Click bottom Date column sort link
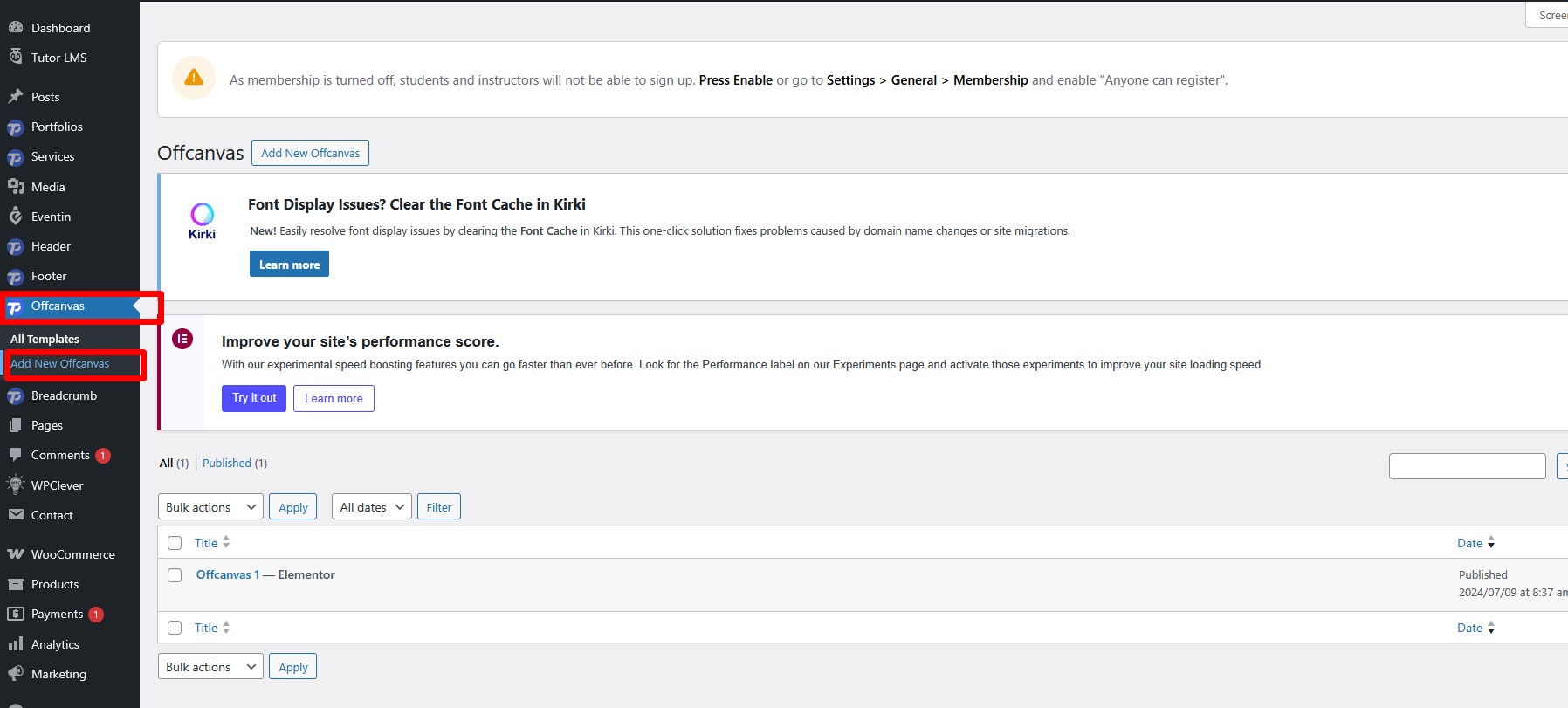The width and height of the screenshot is (1568, 708). 1475,628
